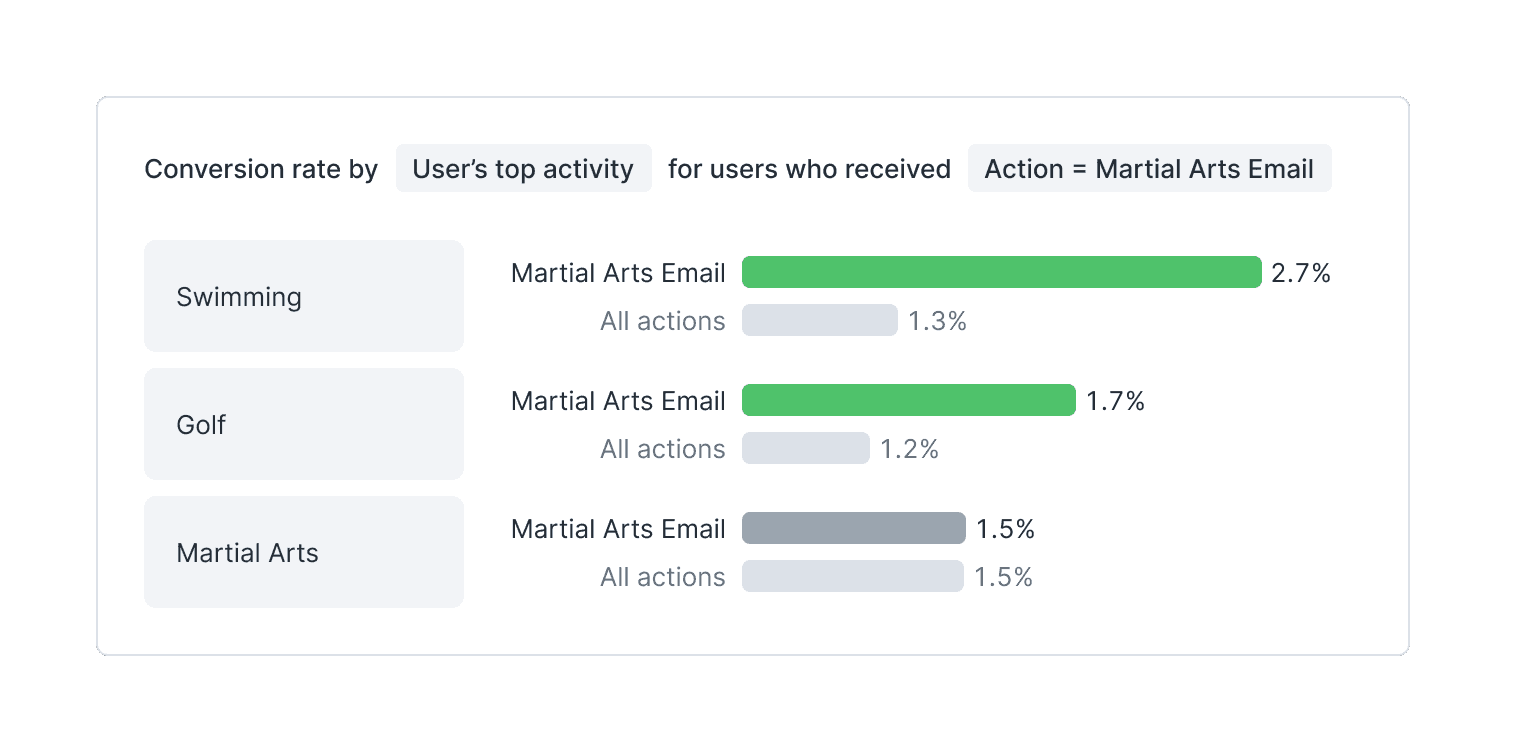Screen dimensions: 1528x752
Task: Click the 2.7% conversion value
Action: 1300,273
